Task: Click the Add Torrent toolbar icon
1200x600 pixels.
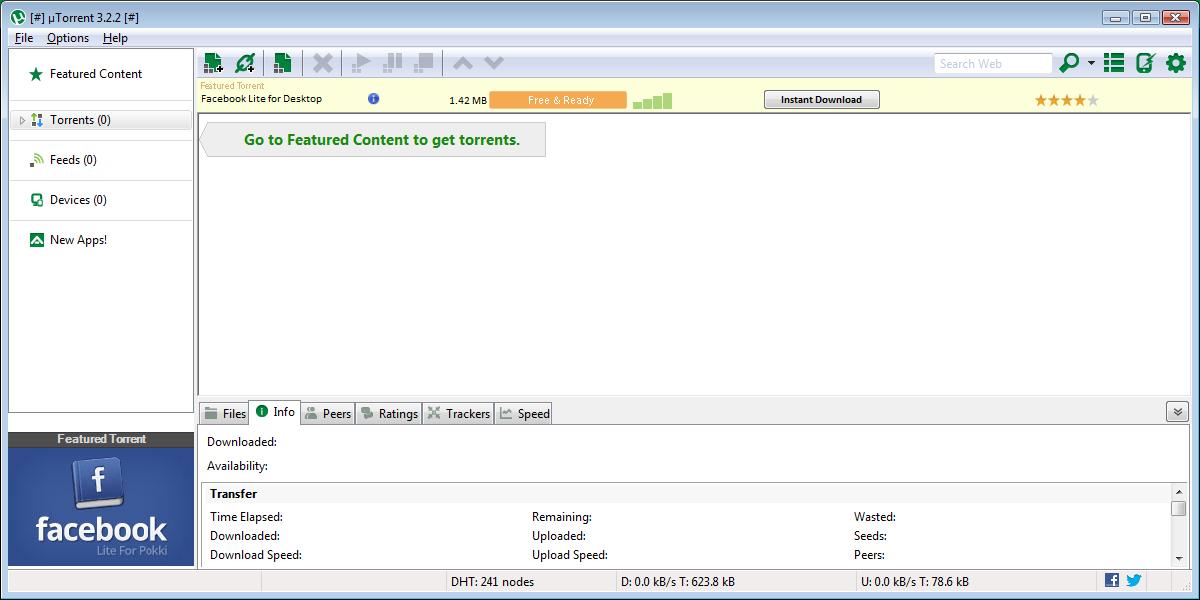Action: coord(213,63)
